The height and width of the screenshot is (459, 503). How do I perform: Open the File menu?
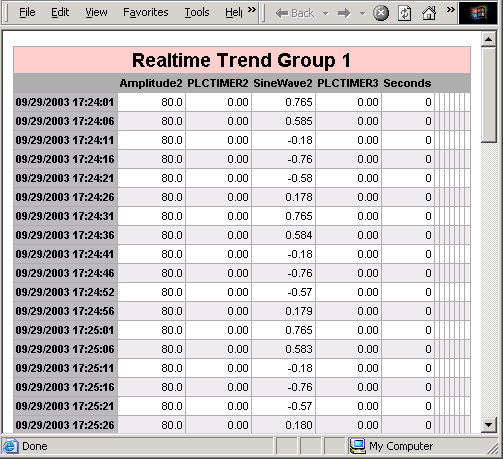[x=27, y=13]
